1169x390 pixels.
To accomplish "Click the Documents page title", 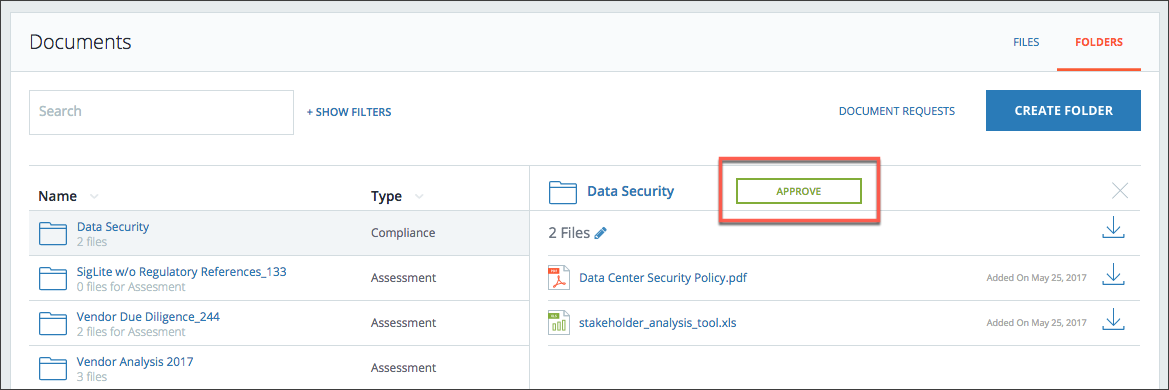I will coord(80,42).
